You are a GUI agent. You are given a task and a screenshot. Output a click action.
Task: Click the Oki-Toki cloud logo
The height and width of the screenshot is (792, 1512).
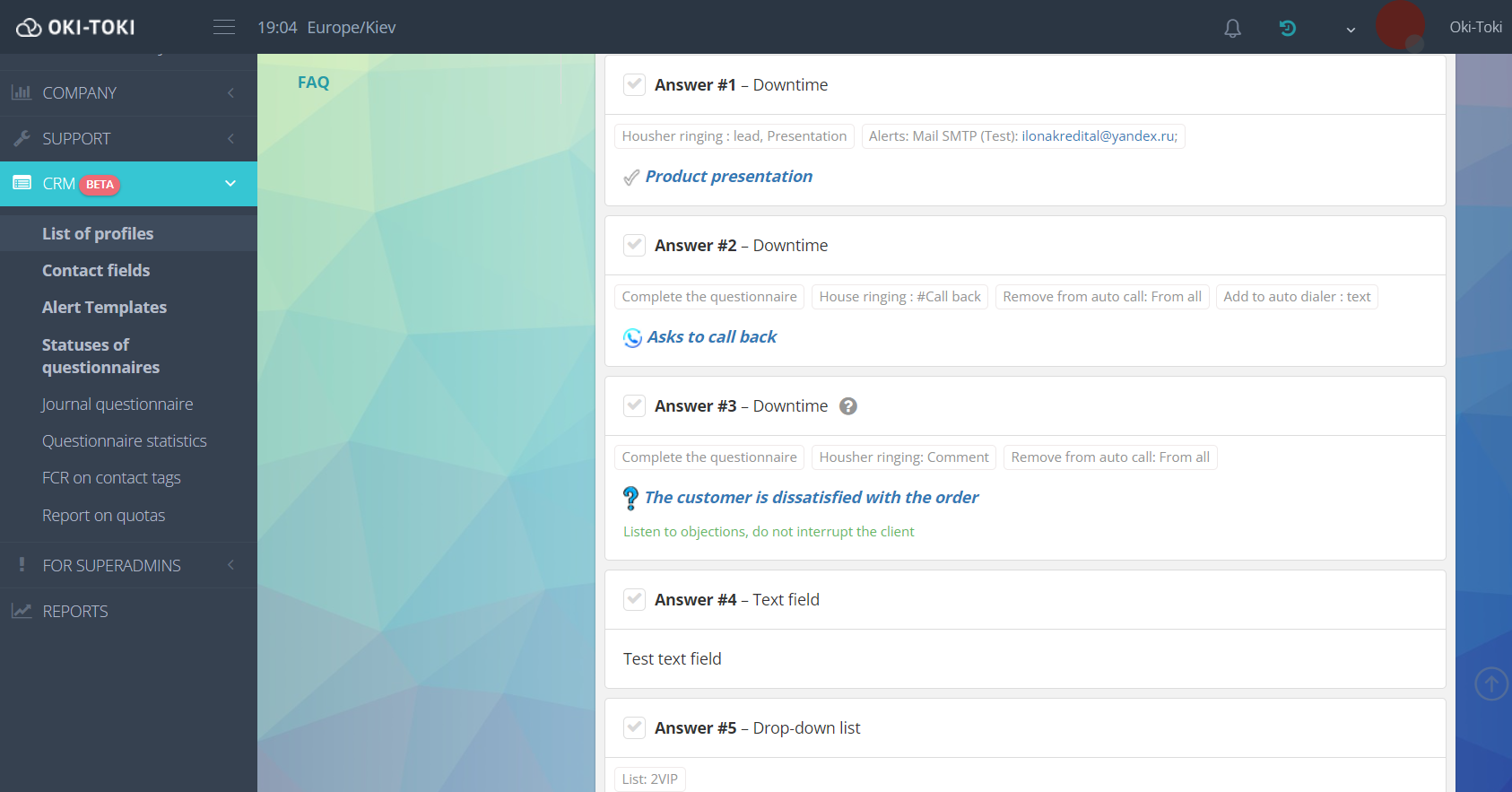click(x=75, y=28)
